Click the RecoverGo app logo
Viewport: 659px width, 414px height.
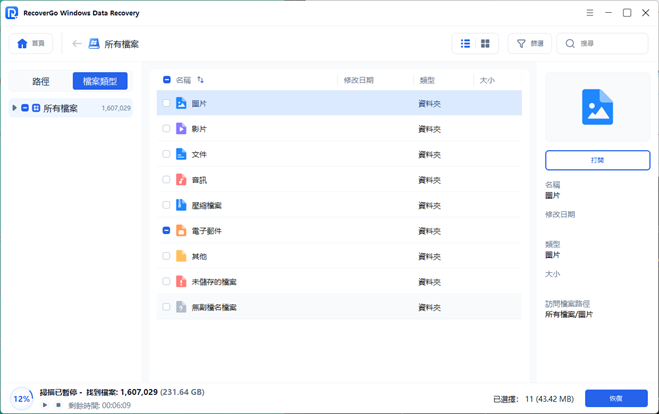[x=11, y=13]
